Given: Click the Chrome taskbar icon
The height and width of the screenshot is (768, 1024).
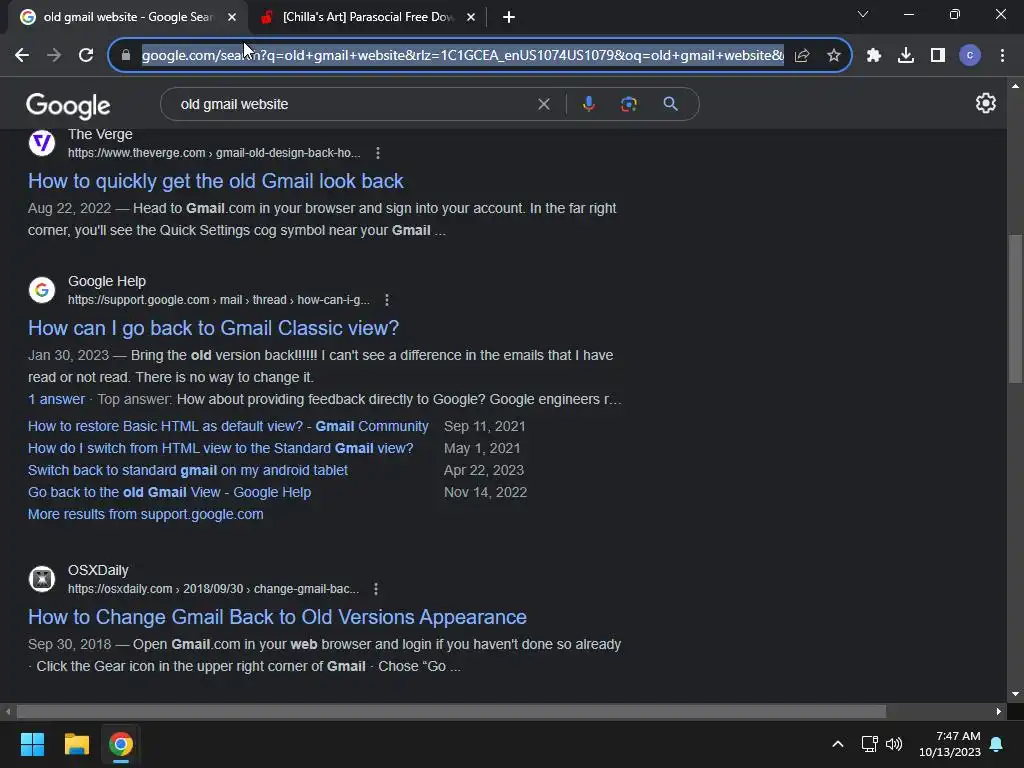Looking at the screenshot, I should click(121, 744).
